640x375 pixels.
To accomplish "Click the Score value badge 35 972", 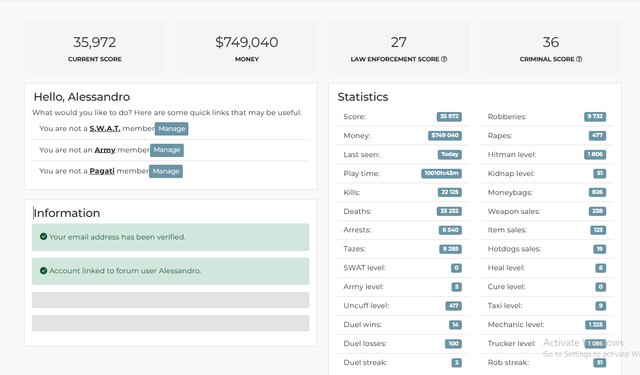I will tap(449, 117).
